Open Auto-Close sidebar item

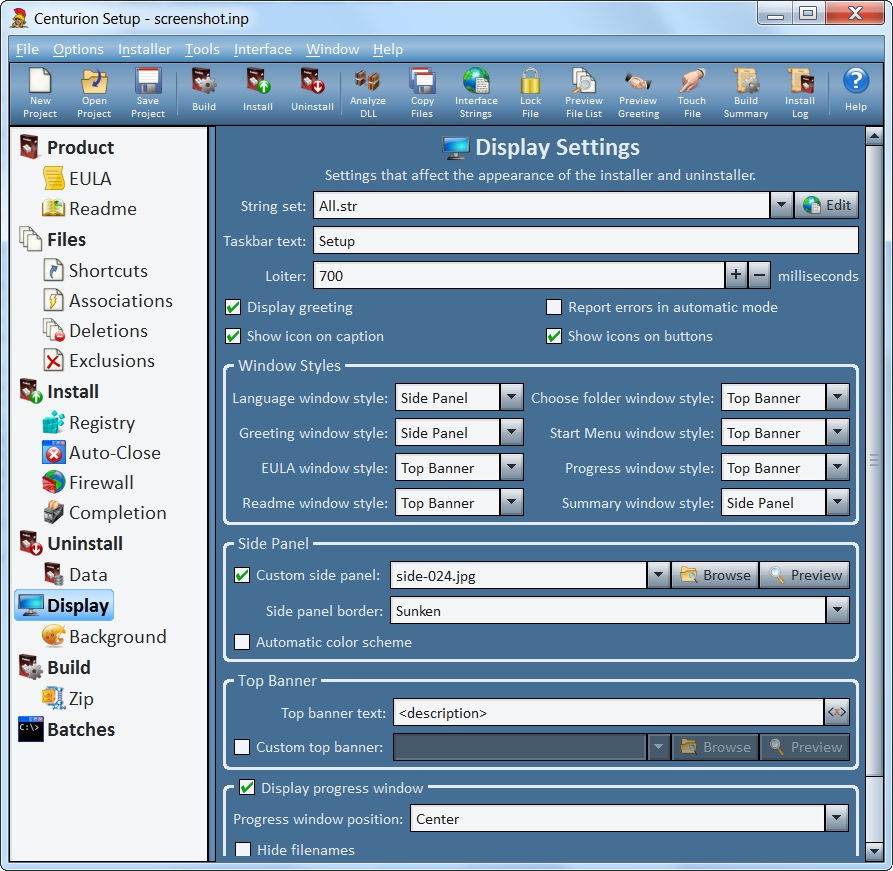point(101,453)
